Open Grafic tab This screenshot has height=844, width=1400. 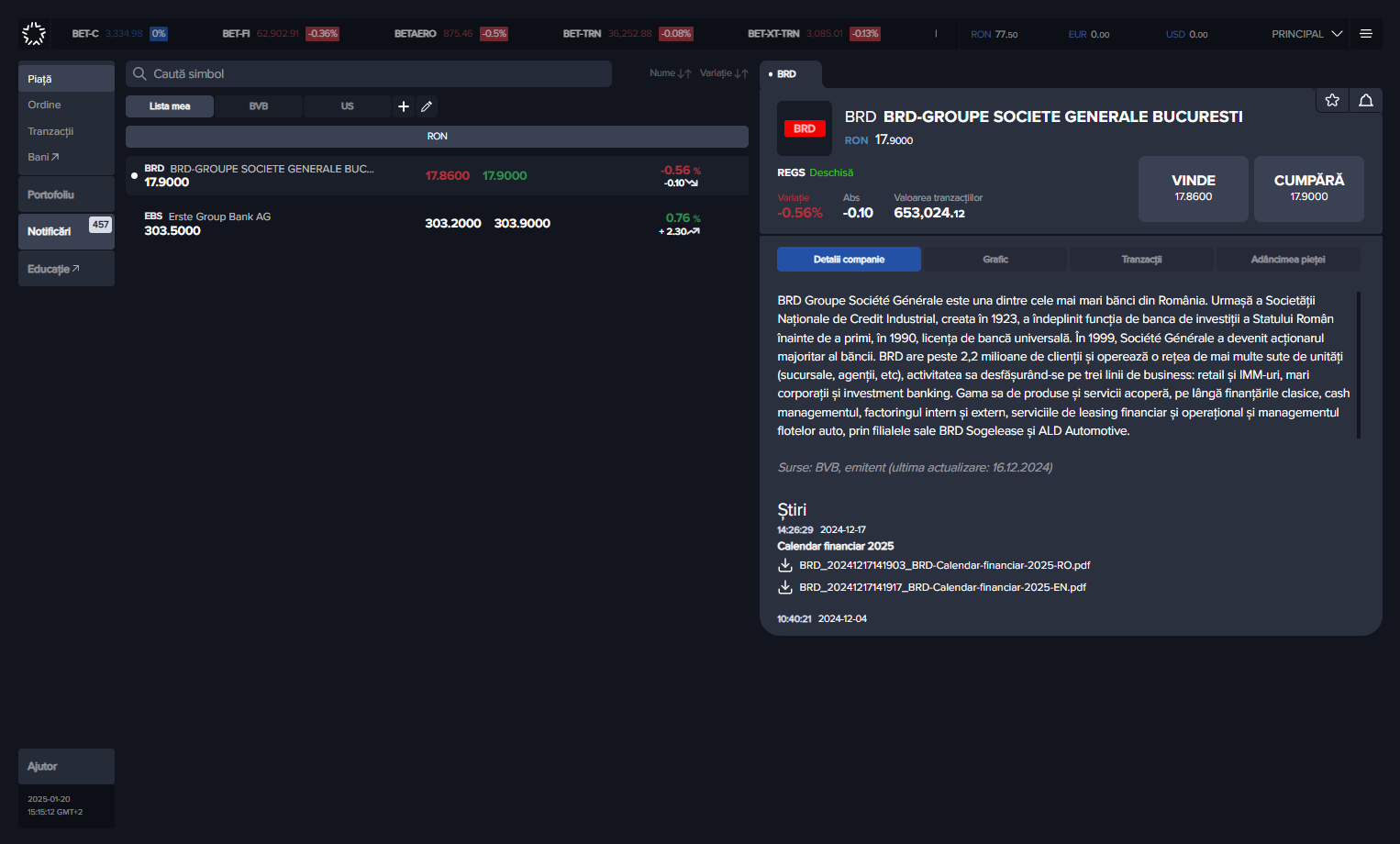point(995,260)
